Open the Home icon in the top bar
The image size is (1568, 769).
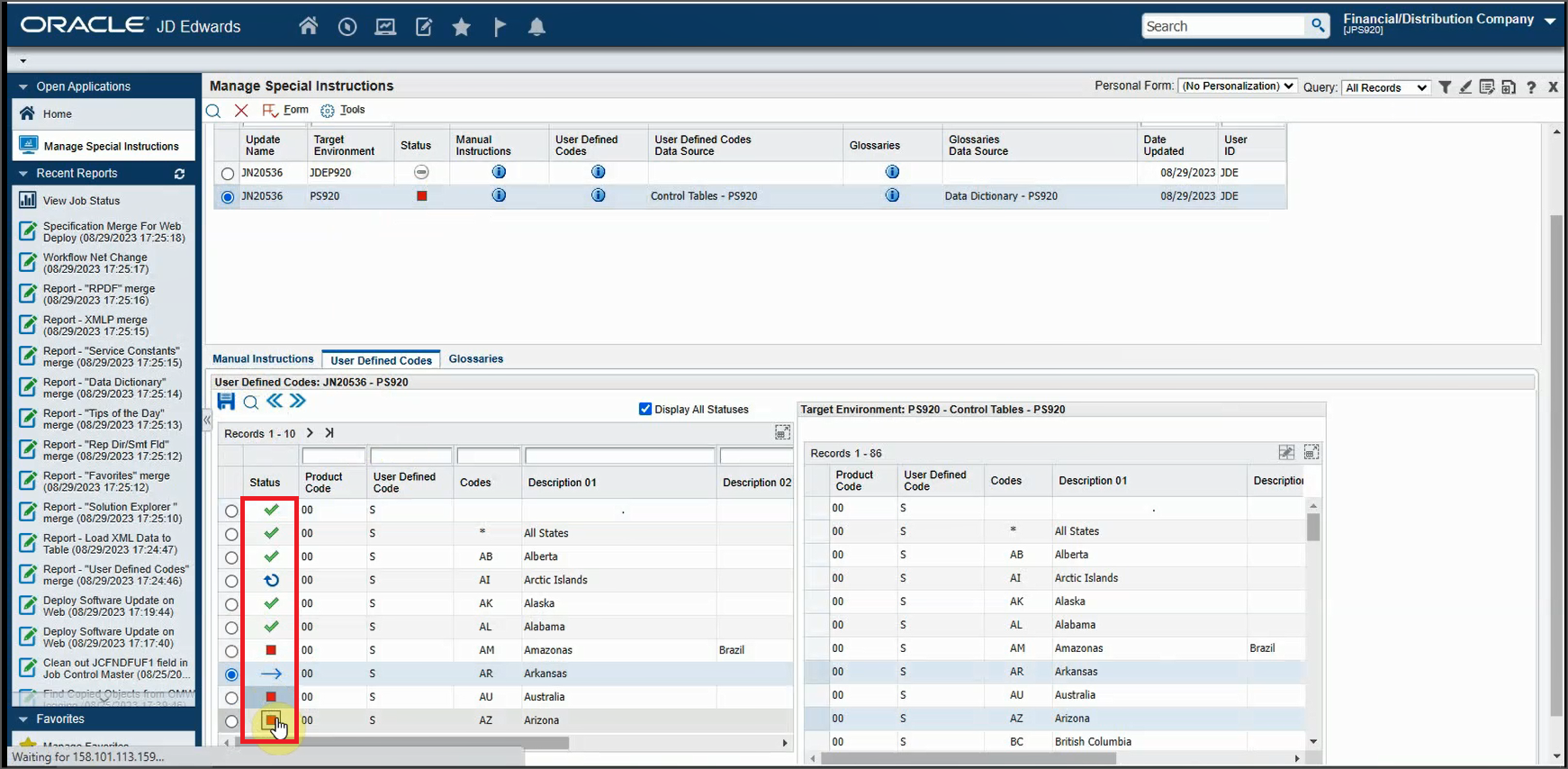coord(309,26)
